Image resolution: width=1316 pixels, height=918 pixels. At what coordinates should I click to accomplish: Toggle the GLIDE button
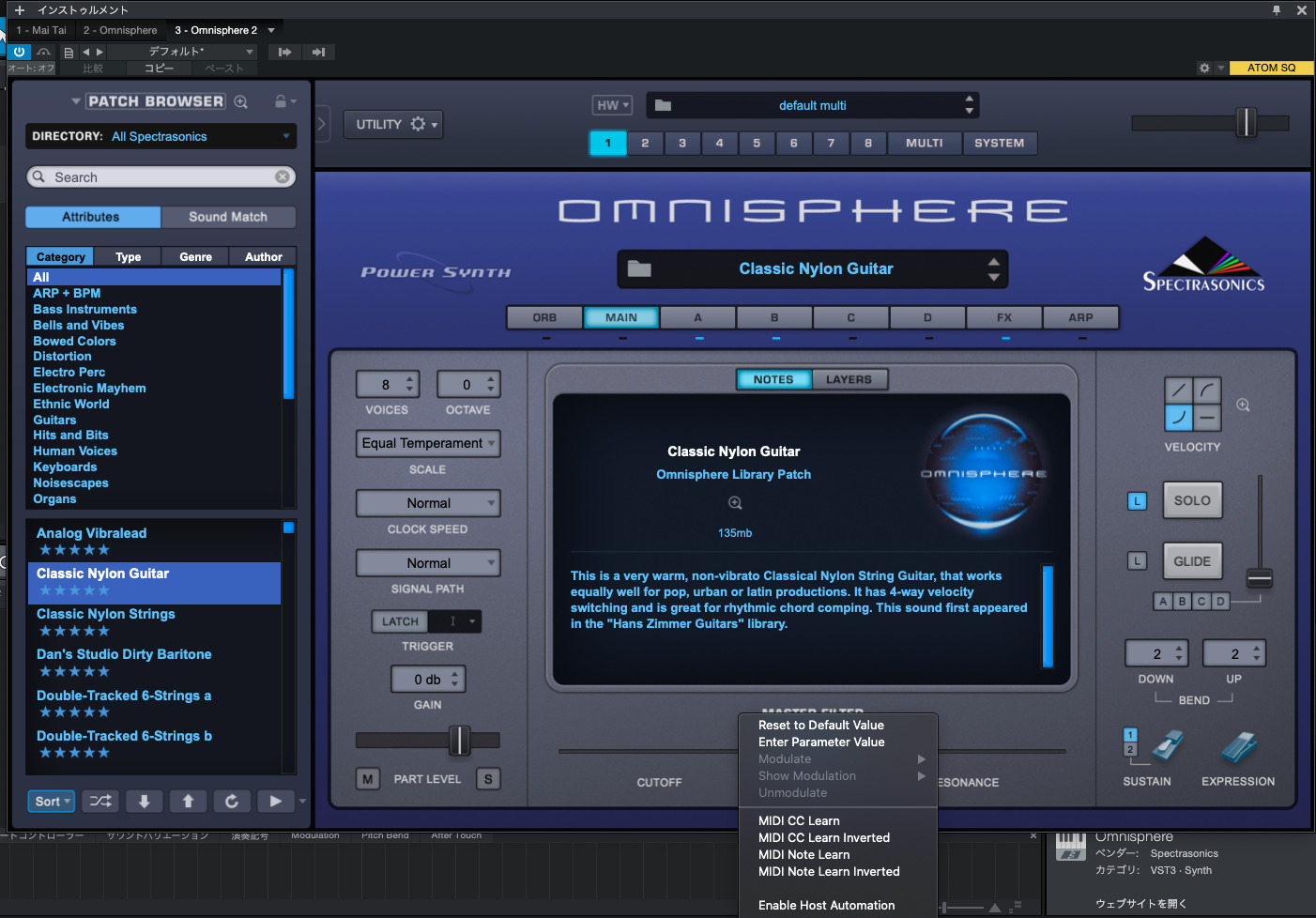point(1192,561)
